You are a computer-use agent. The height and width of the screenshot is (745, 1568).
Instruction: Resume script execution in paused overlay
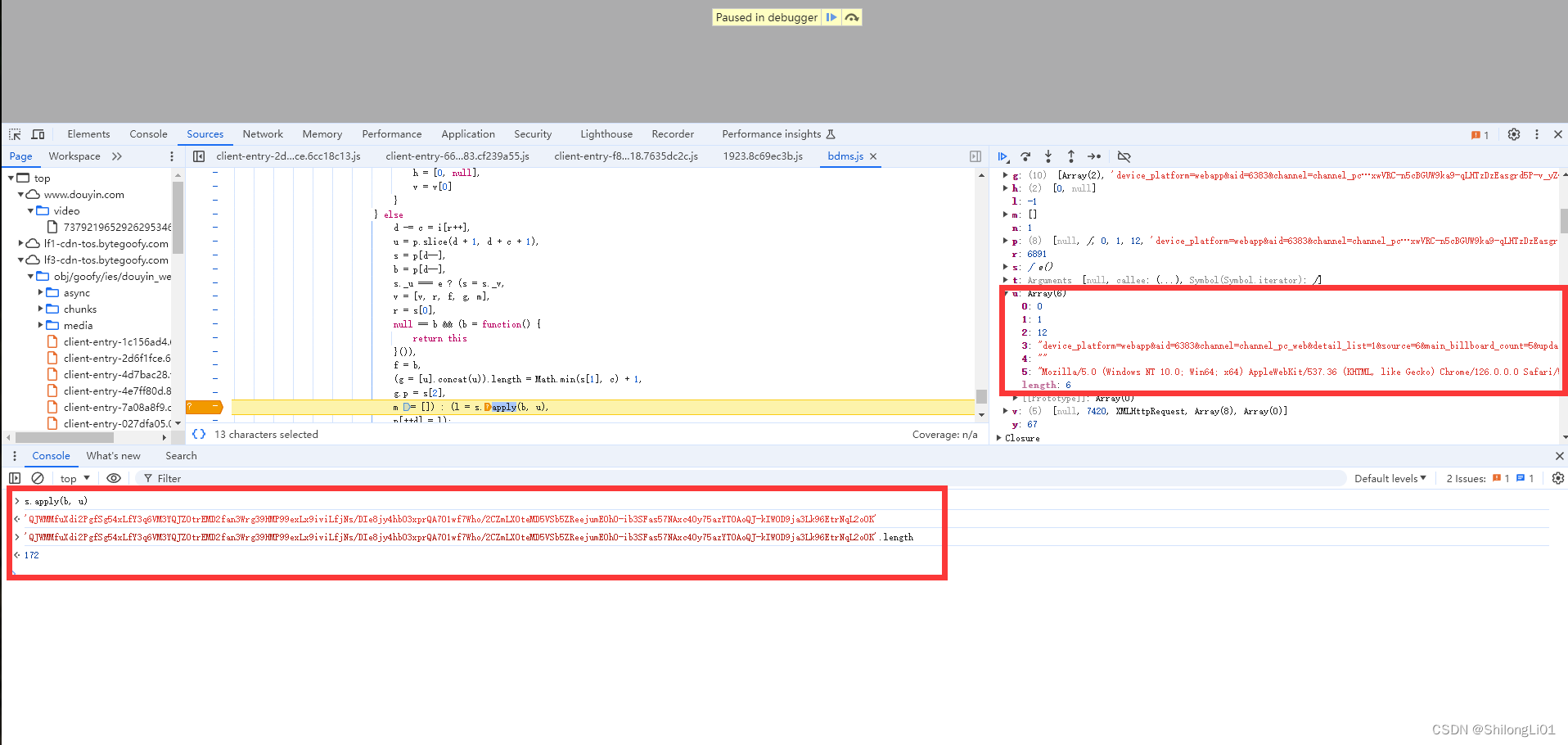point(831,17)
